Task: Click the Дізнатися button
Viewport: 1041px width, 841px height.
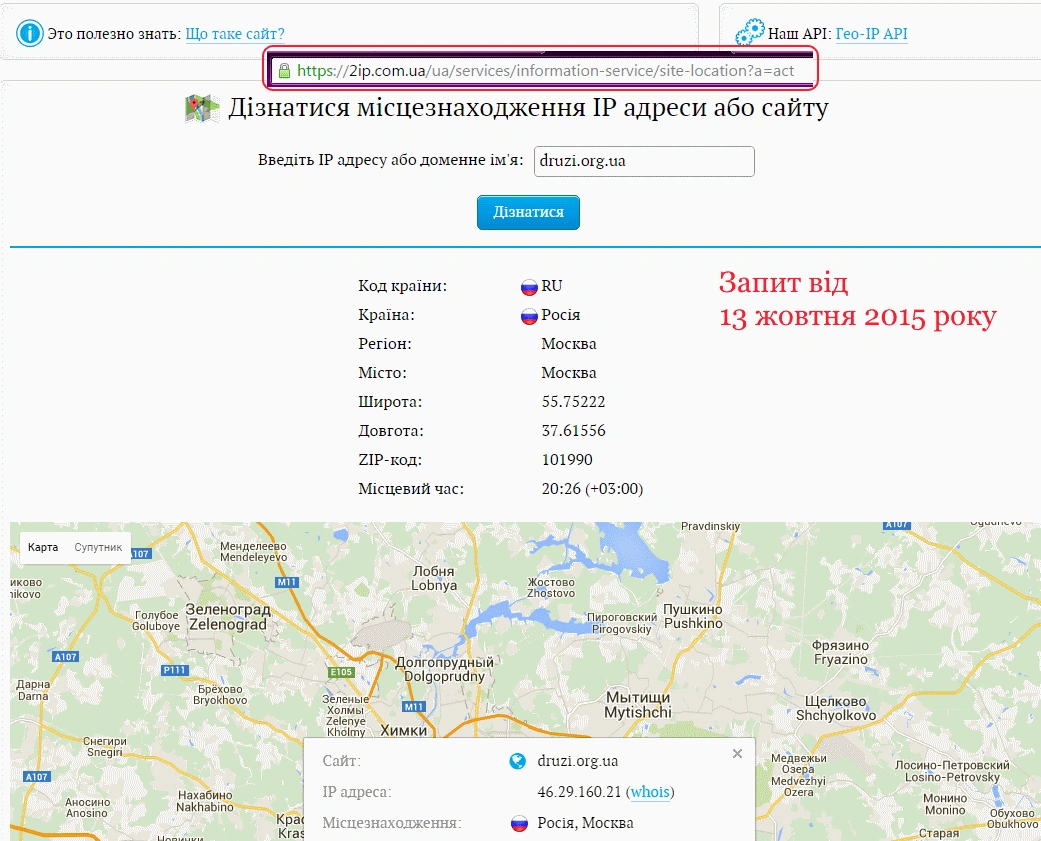Action: coord(528,212)
